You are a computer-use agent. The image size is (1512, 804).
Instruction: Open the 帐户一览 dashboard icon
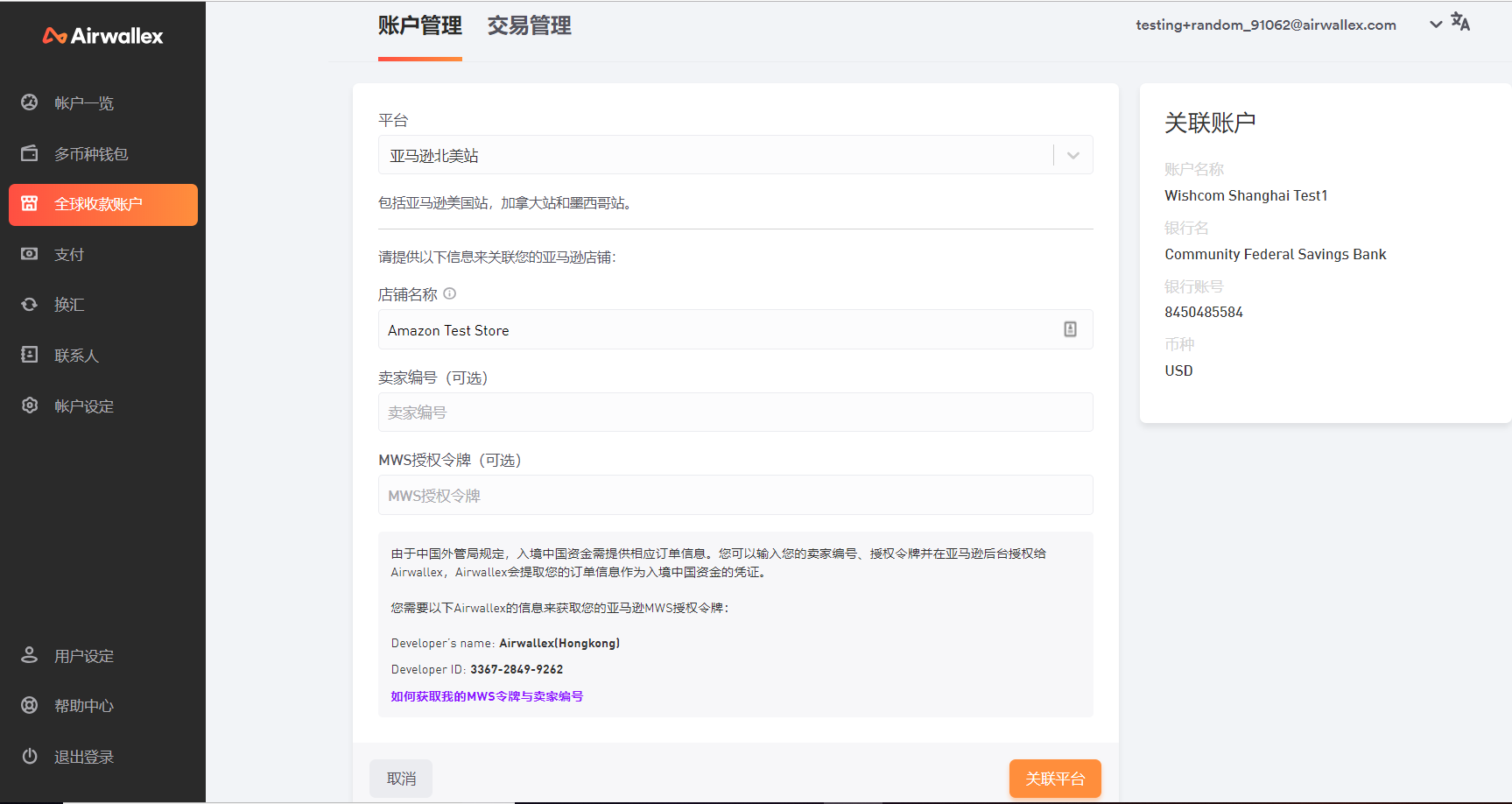[30, 102]
